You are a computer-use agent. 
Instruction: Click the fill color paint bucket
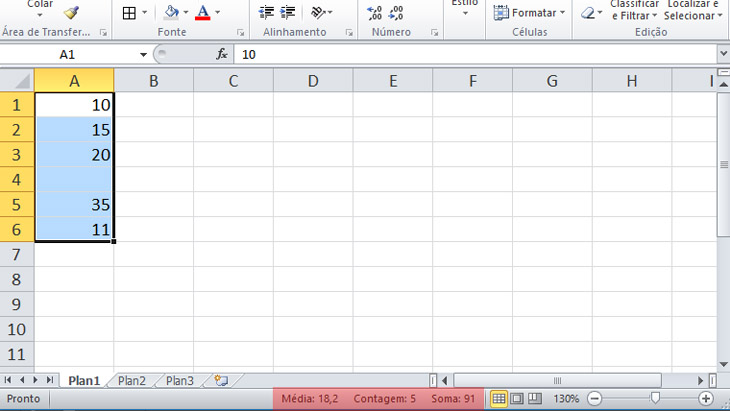click(x=171, y=13)
